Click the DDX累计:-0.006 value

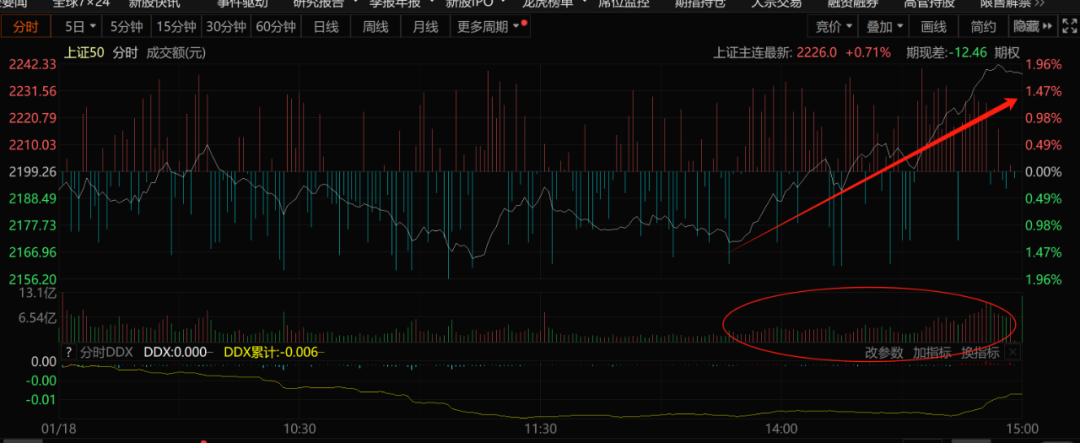pos(271,351)
